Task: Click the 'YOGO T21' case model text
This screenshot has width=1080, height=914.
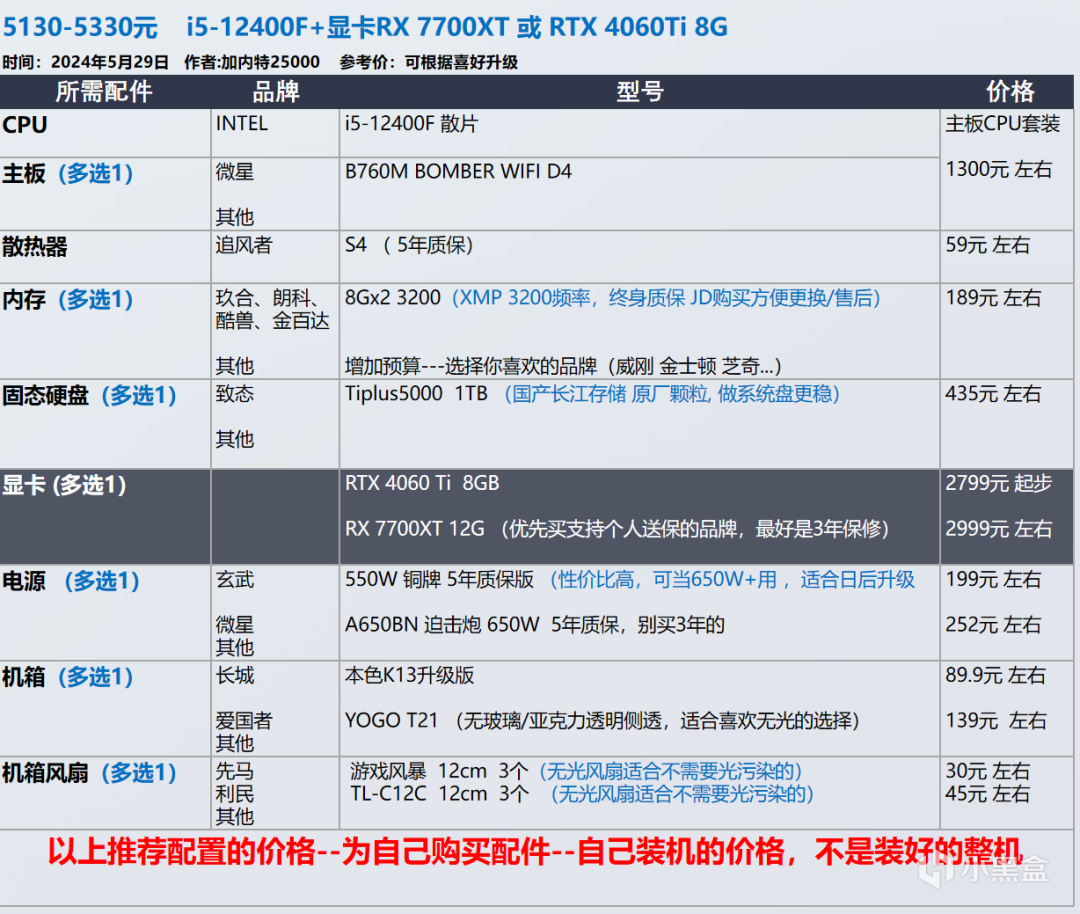Action: [391, 720]
